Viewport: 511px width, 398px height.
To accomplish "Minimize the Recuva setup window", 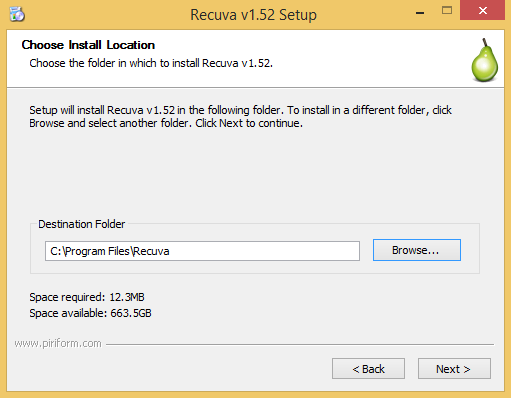I will (420, 13).
